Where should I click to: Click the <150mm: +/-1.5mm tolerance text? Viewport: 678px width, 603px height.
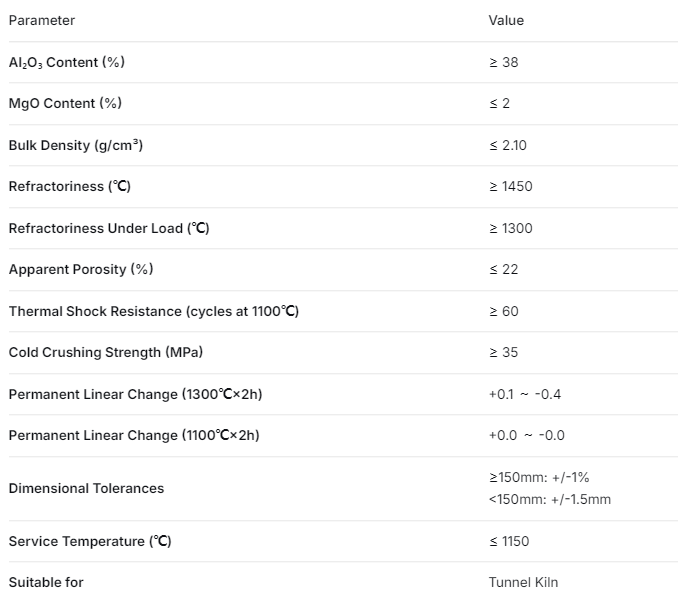coord(550,499)
